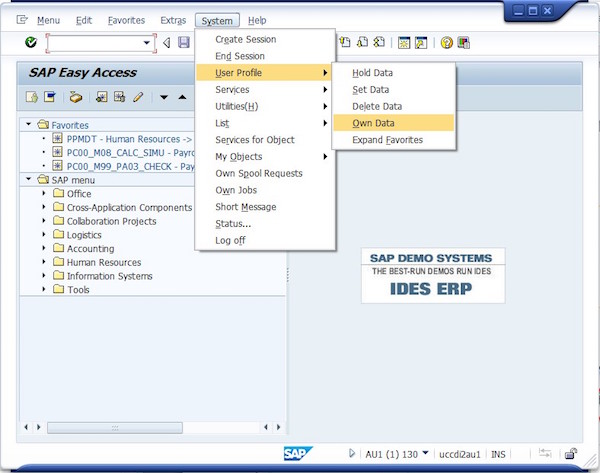Select Own Data from User Profile submenu
The height and width of the screenshot is (473, 600).
click(x=372, y=123)
